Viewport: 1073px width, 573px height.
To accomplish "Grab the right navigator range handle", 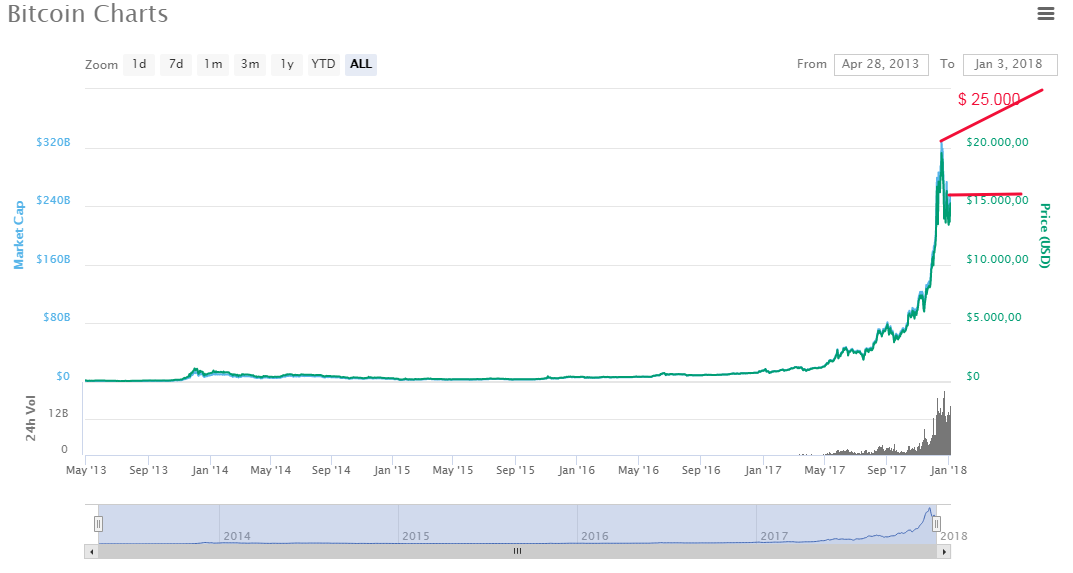I will [936, 524].
